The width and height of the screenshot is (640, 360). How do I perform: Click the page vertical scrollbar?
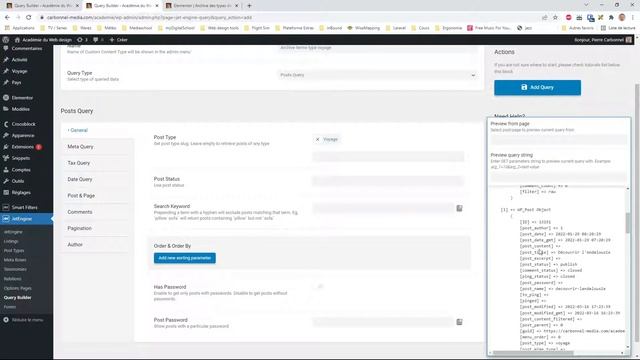pos(637,212)
